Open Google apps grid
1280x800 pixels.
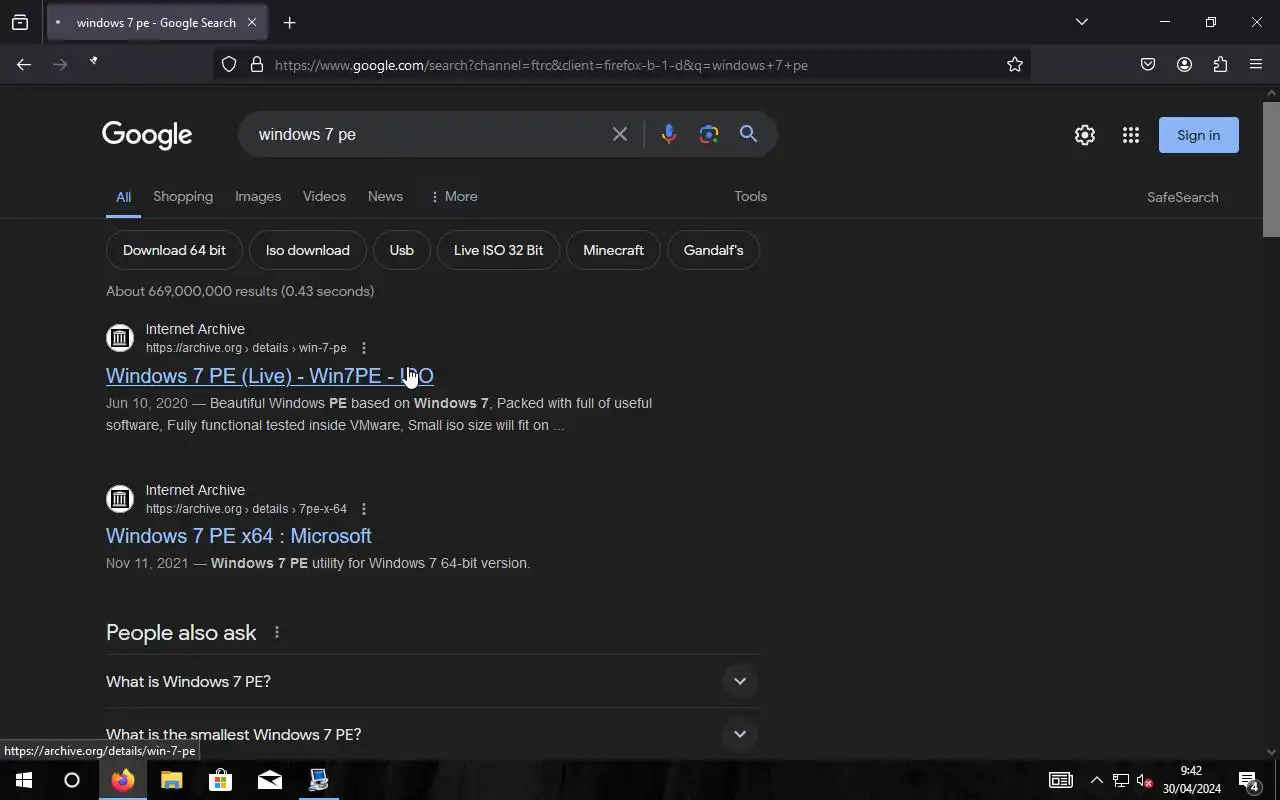pos(1131,135)
